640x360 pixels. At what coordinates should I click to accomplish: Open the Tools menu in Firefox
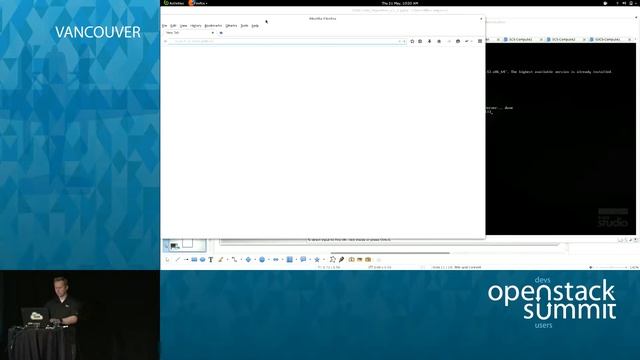coord(244,26)
